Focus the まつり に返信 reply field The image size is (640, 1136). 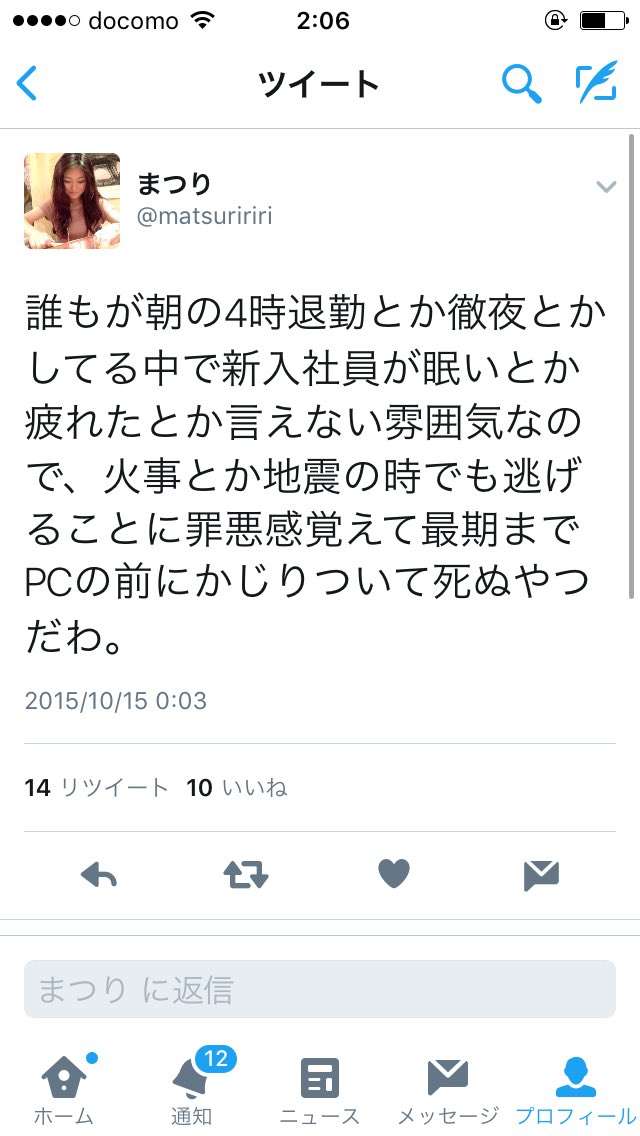[320, 989]
